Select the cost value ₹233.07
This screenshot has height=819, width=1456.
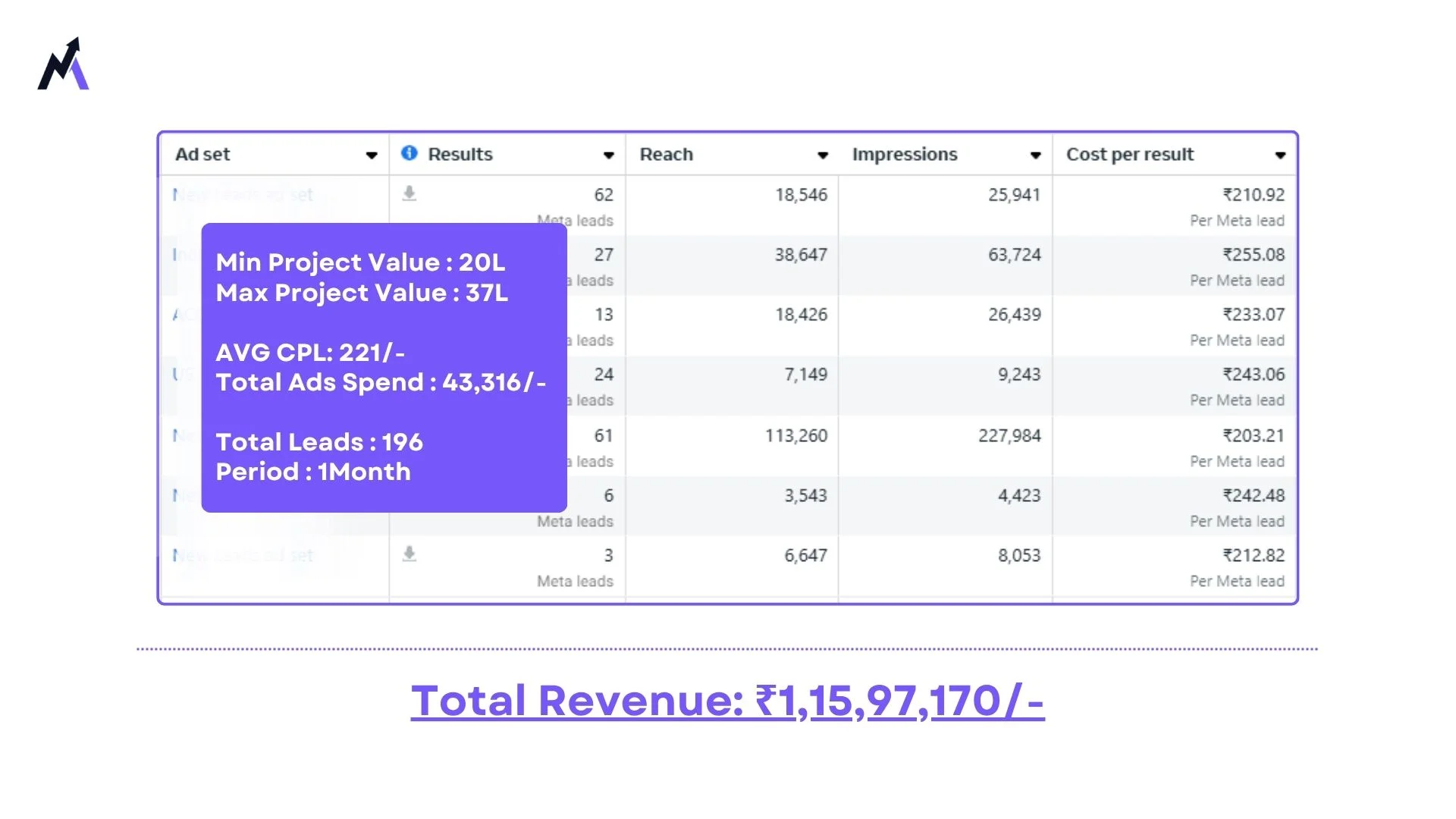tap(1254, 315)
